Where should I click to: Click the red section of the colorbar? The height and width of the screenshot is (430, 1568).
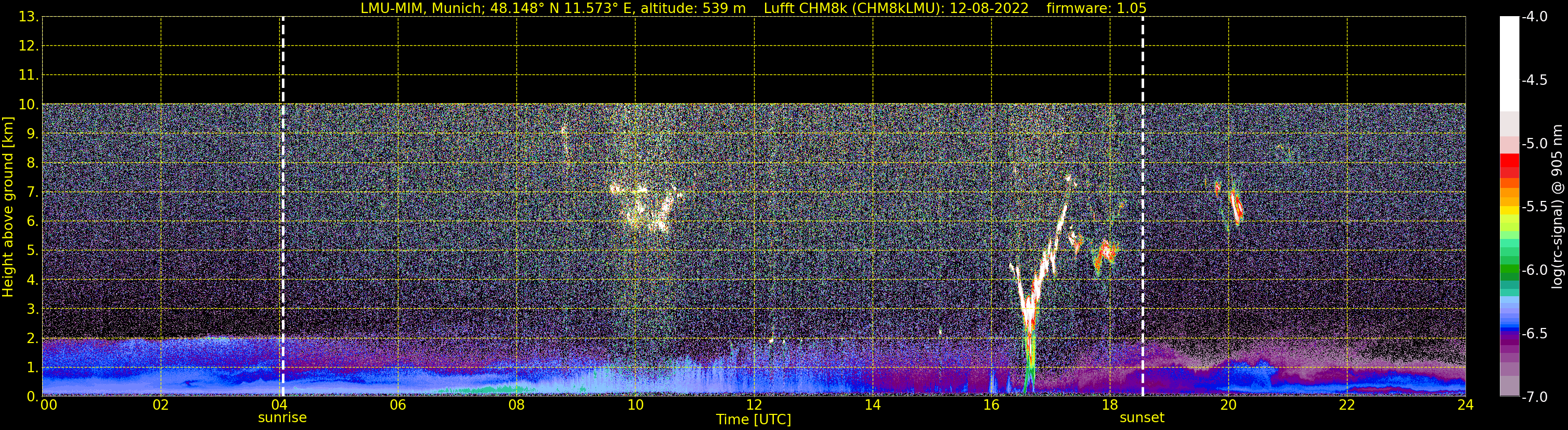tap(1509, 165)
